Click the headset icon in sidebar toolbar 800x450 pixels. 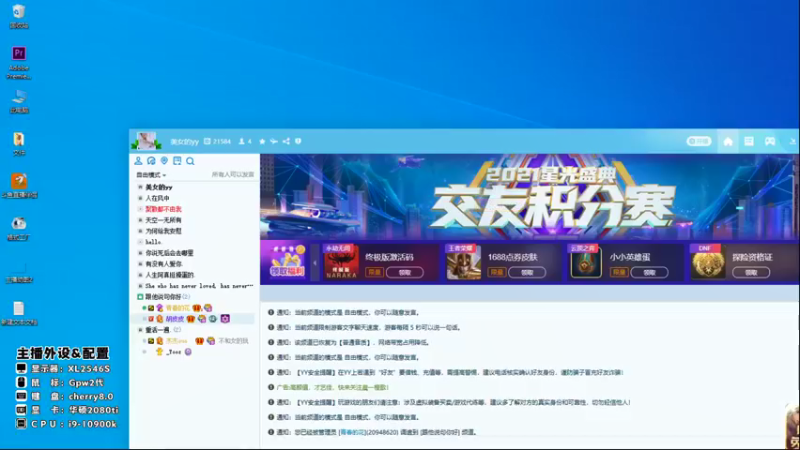point(152,161)
